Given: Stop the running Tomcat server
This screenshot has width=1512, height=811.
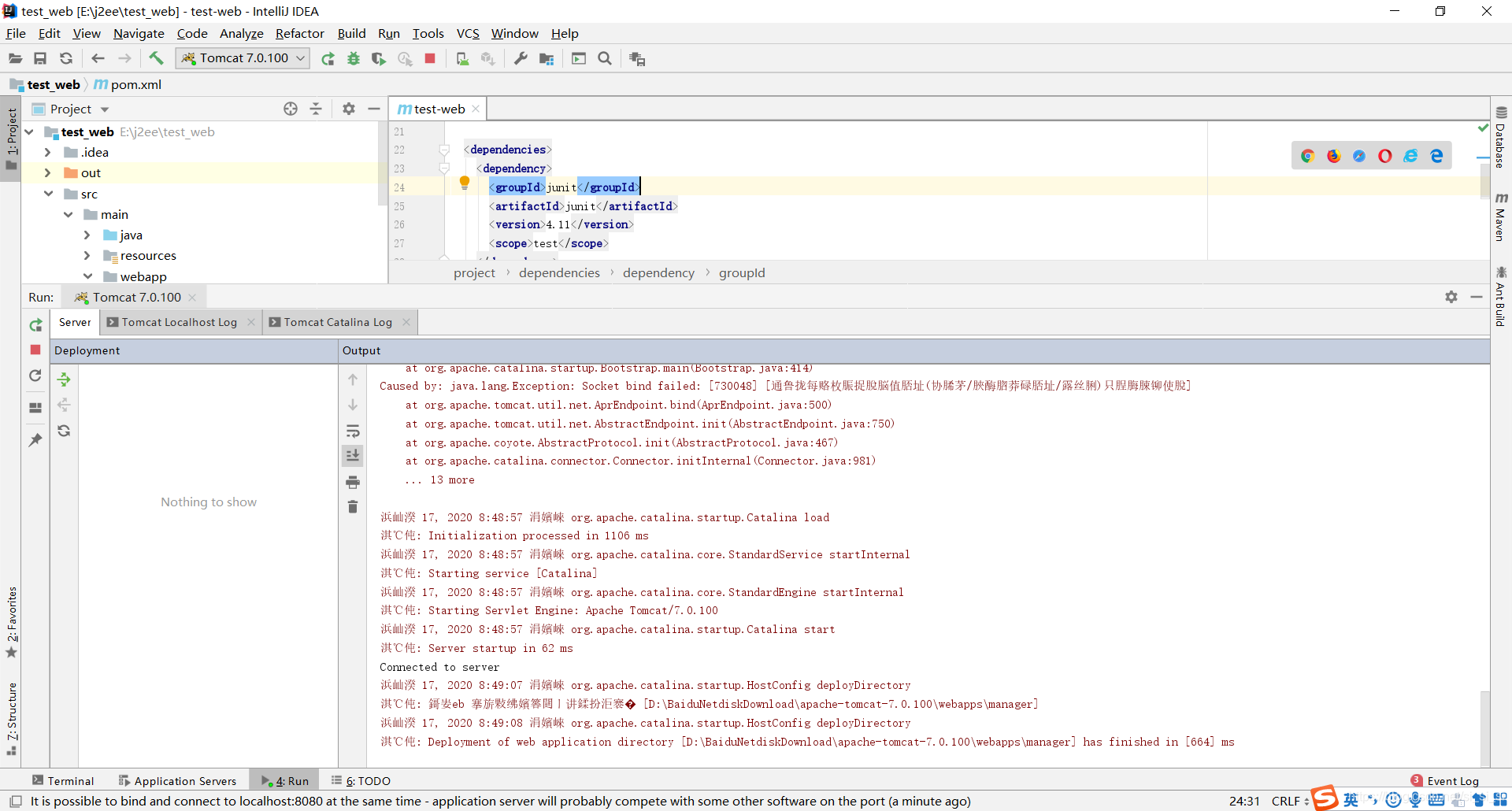Looking at the screenshot, I should [430, 57].
